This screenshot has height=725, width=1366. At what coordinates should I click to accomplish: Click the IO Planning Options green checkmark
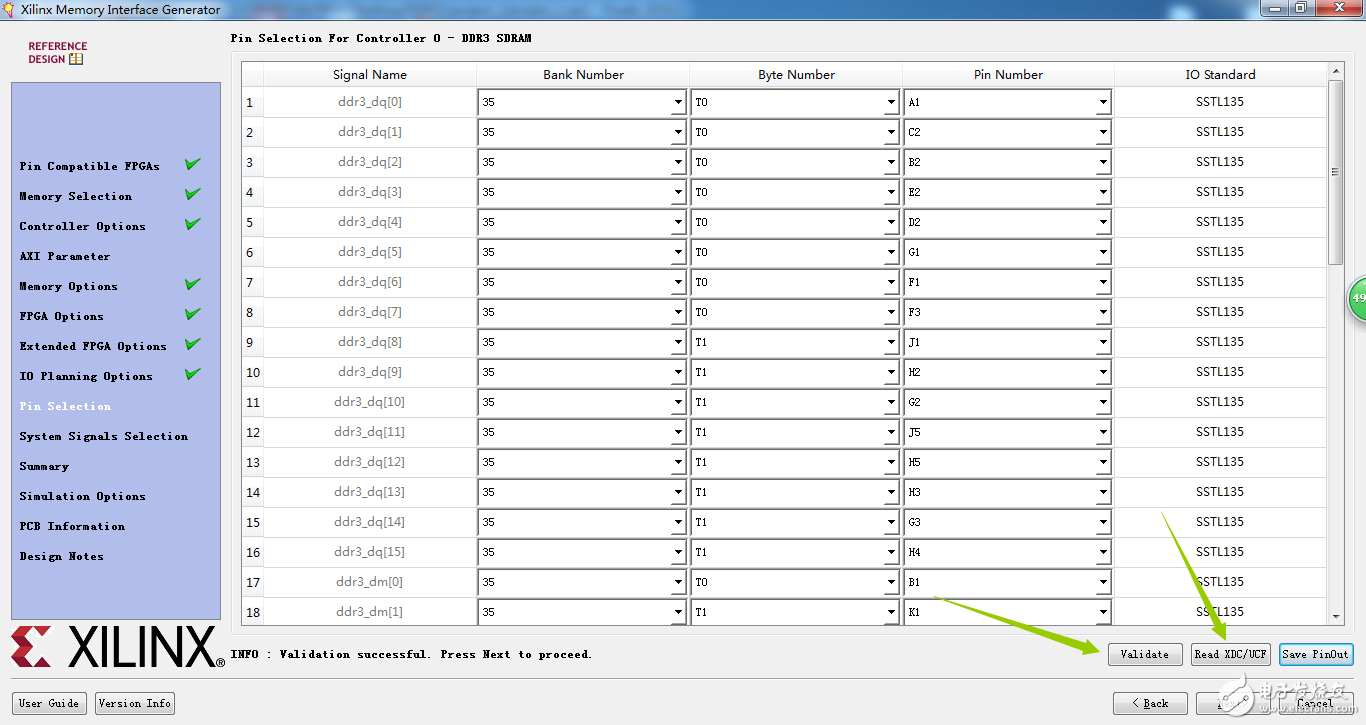tap(193, 374)
